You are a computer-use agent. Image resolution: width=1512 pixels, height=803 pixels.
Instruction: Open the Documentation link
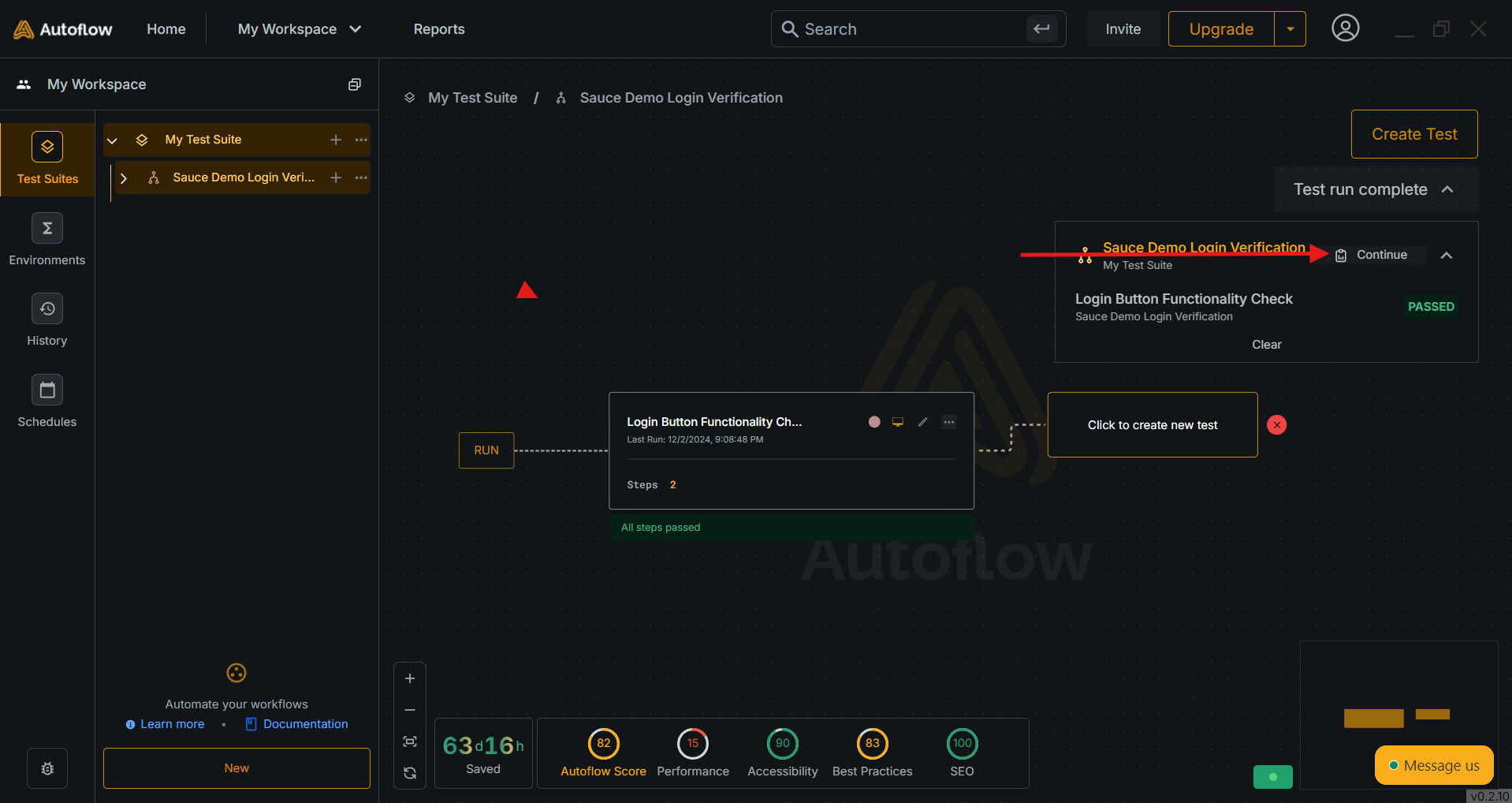click(x=305, y=724)
